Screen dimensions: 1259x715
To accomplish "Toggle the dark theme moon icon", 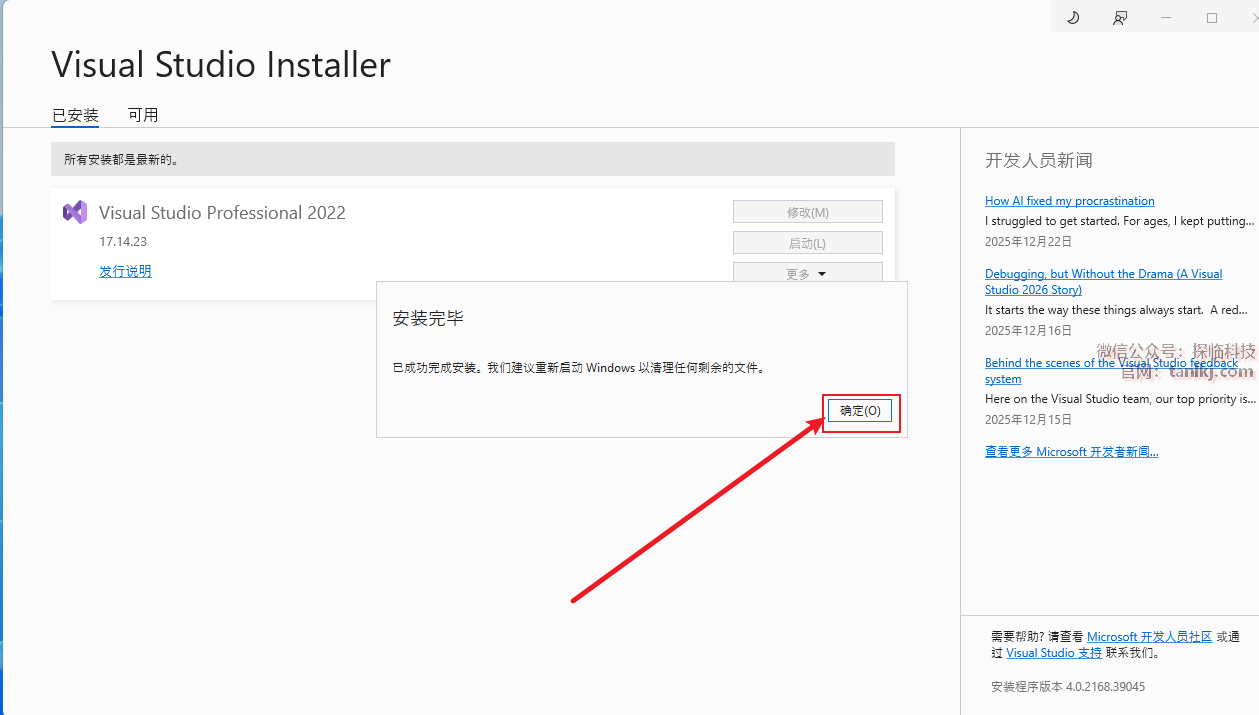I will [x=1073, y=18].
